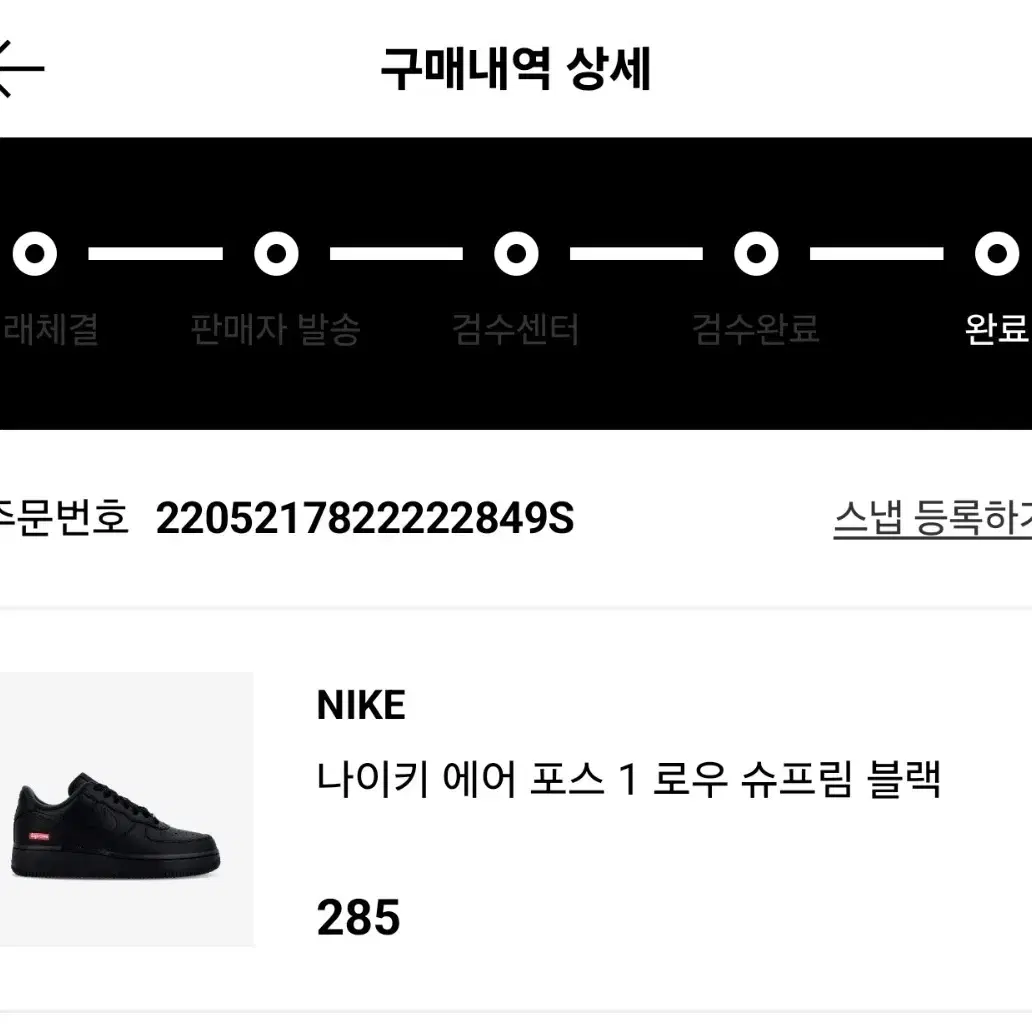Select the NIKE brand name

pos(361,705)
